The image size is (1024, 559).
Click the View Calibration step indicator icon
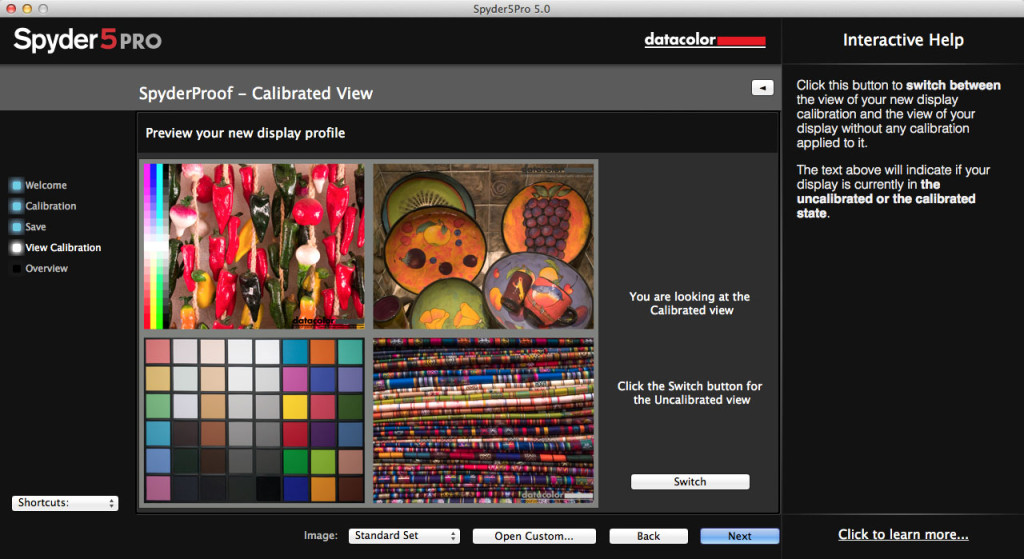(x=16, y=248)
